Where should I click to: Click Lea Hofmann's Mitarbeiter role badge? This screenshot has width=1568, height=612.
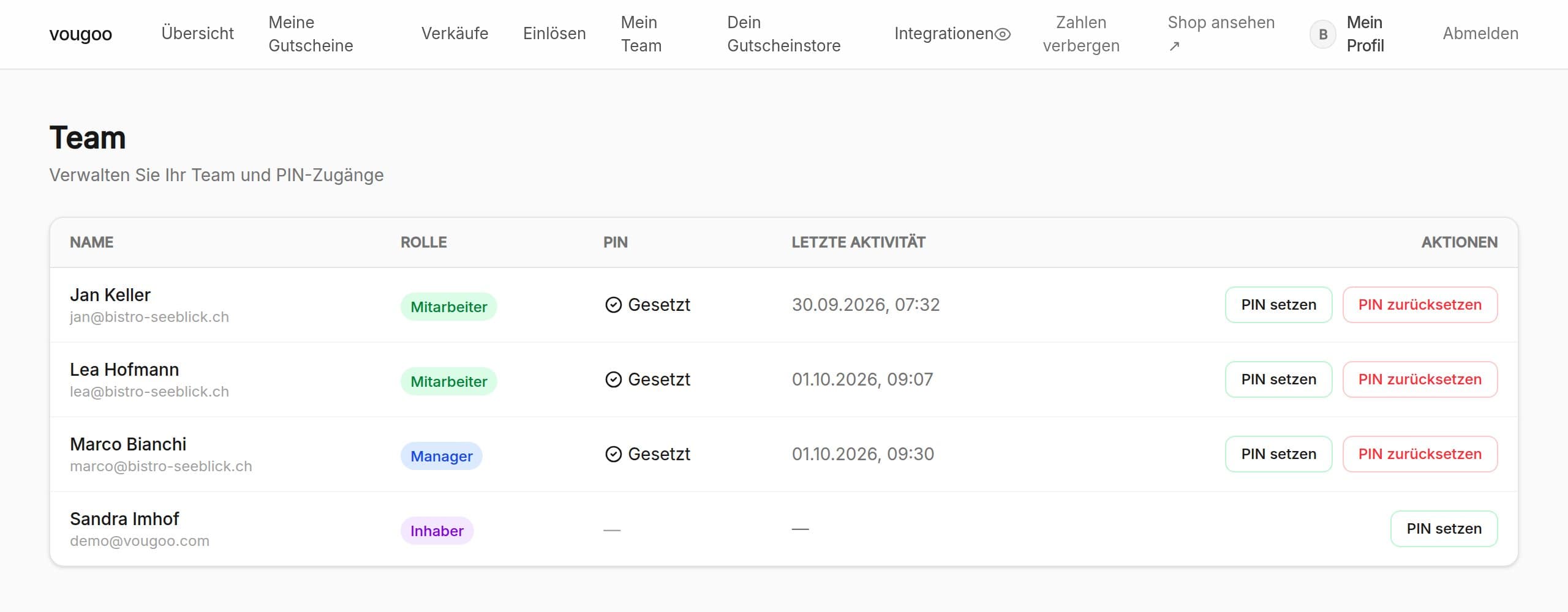[x=448, y=381]
